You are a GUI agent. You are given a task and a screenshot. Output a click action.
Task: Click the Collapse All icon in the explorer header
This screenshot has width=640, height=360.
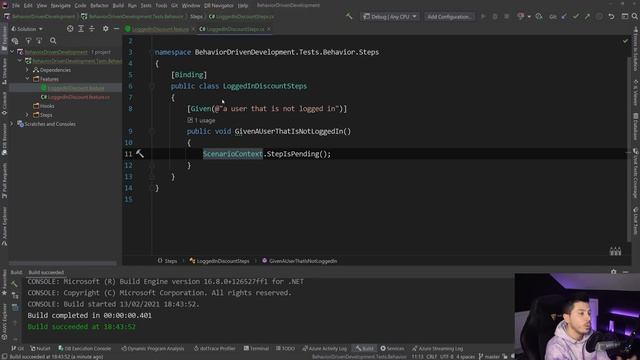tap(92, 29)
